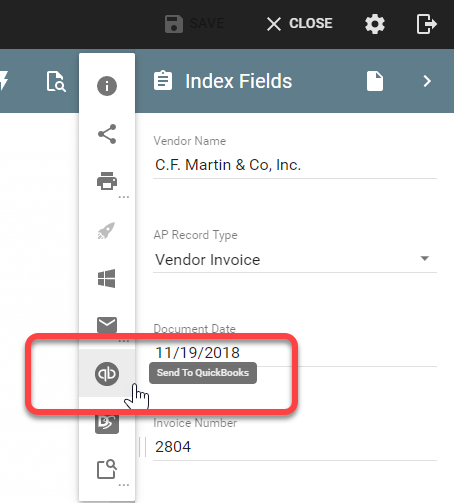
Task: Click the icon below QuickBooks button
Action: click(x=107, y=423)
